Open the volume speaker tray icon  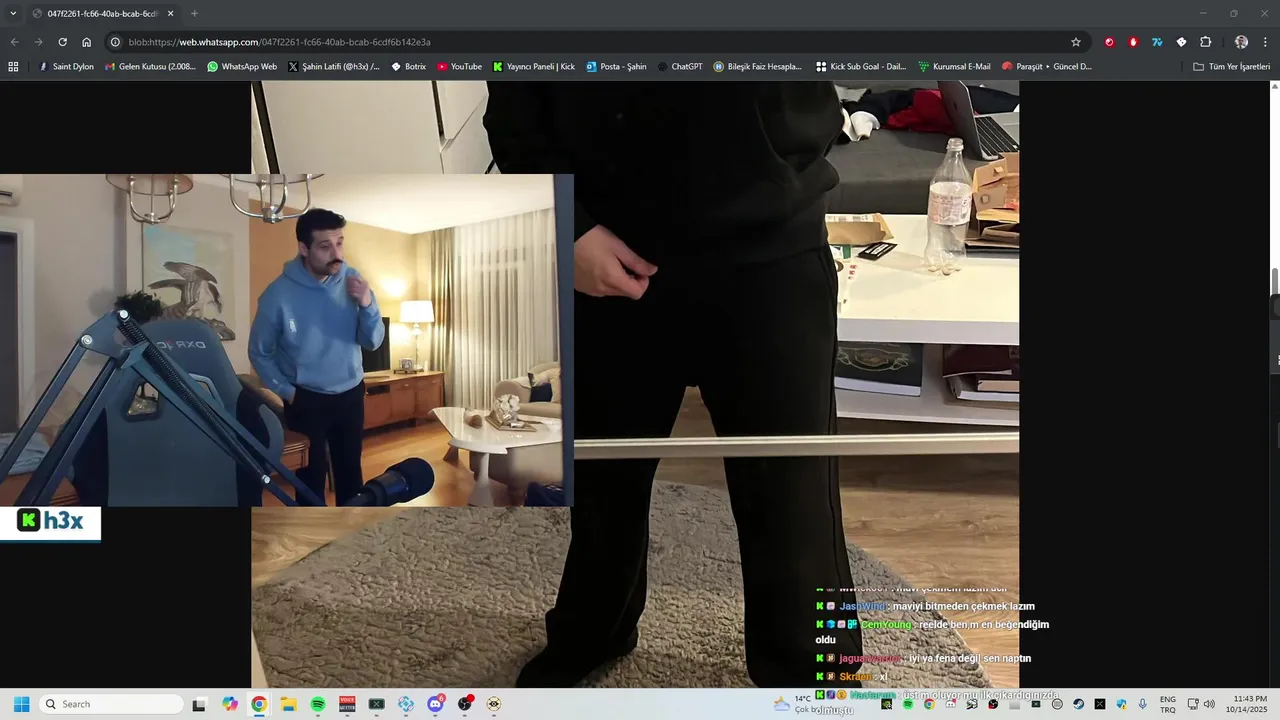click(1209, 704)
